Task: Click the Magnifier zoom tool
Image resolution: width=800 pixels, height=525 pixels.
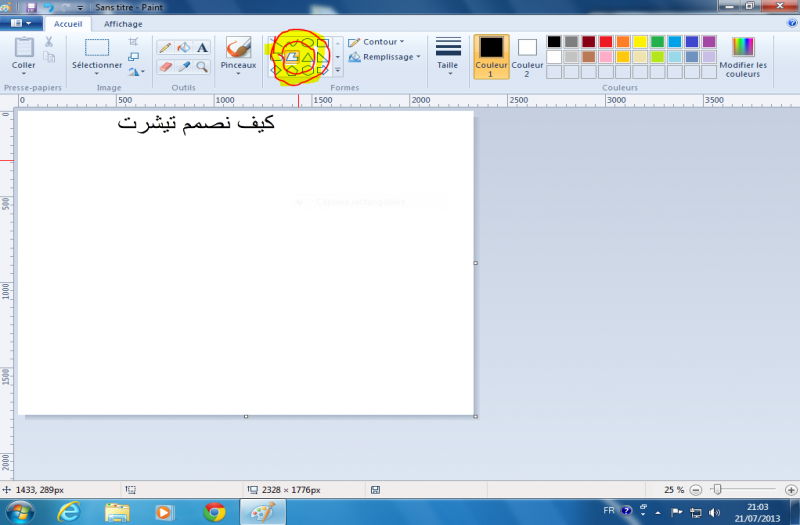Action: (202, 67)
